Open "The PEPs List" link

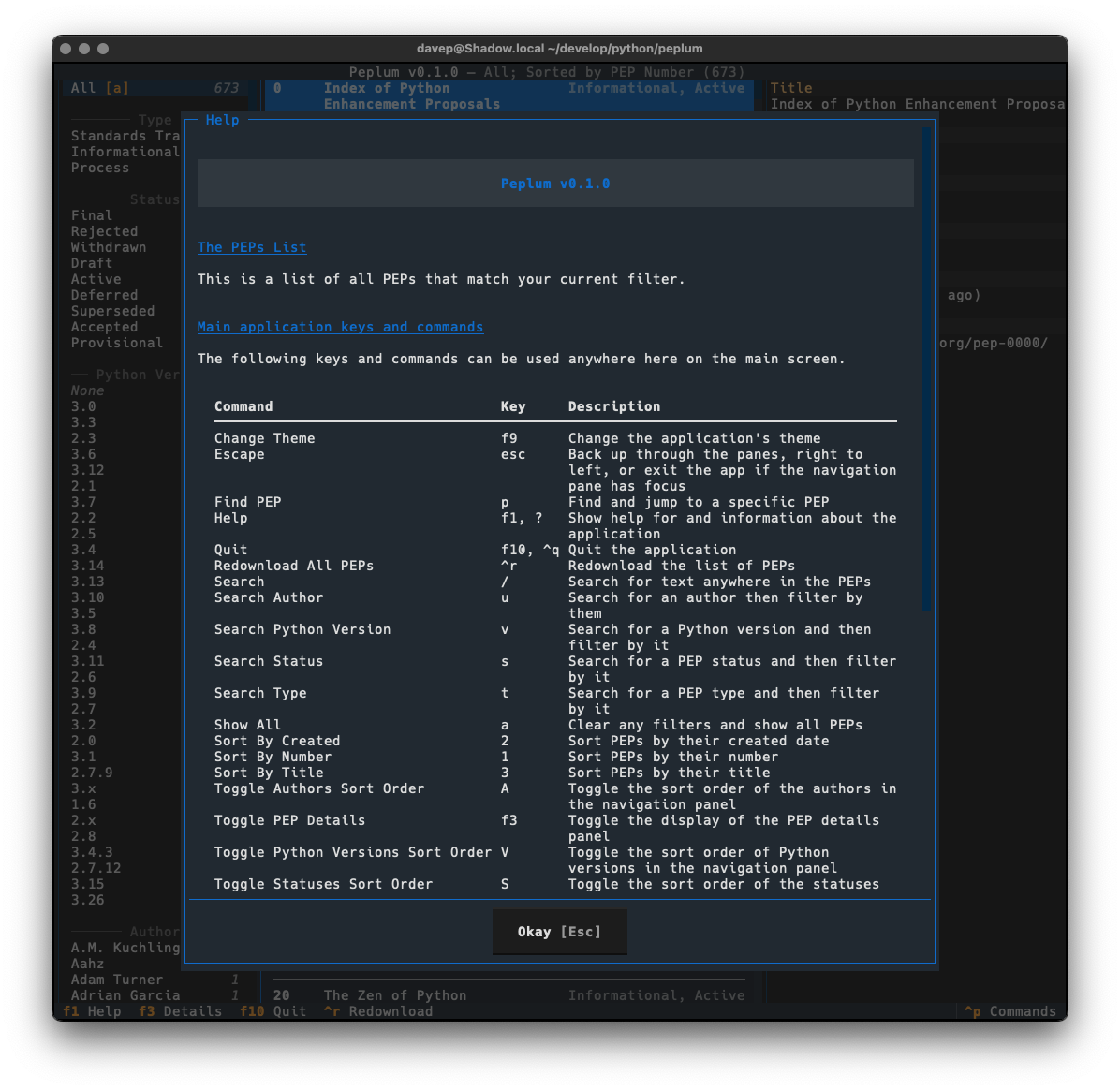(x=251, y=247)
